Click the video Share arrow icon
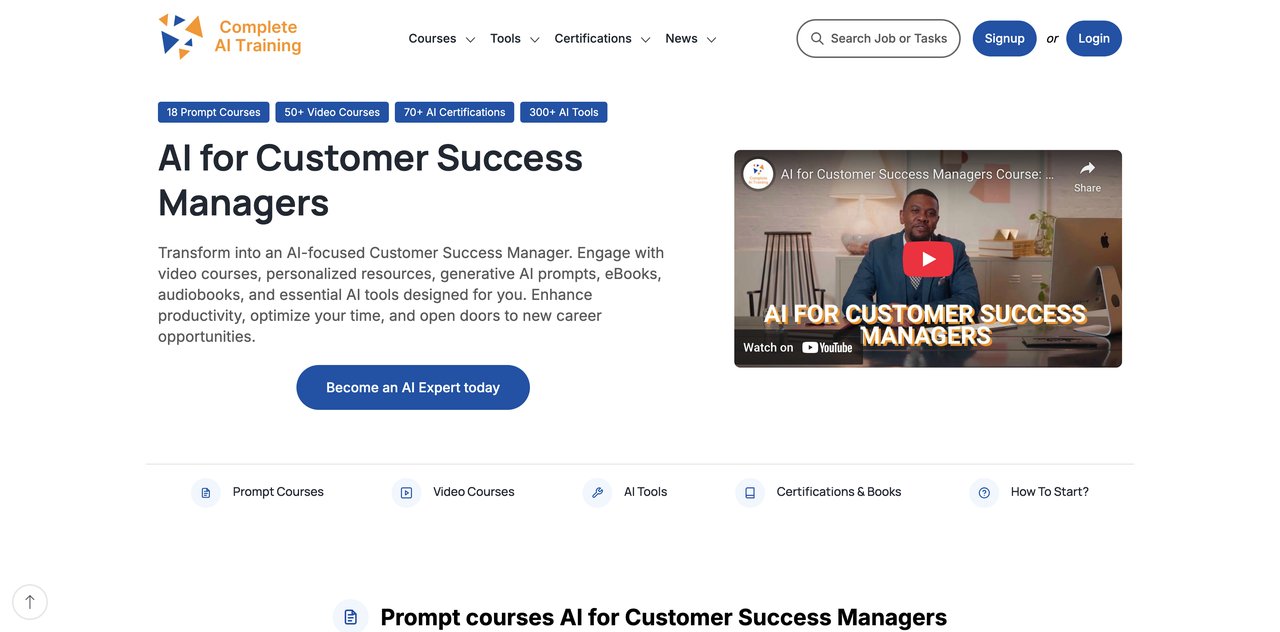The height and width of the screenshot is (632, 1280). coord(1087,168)
